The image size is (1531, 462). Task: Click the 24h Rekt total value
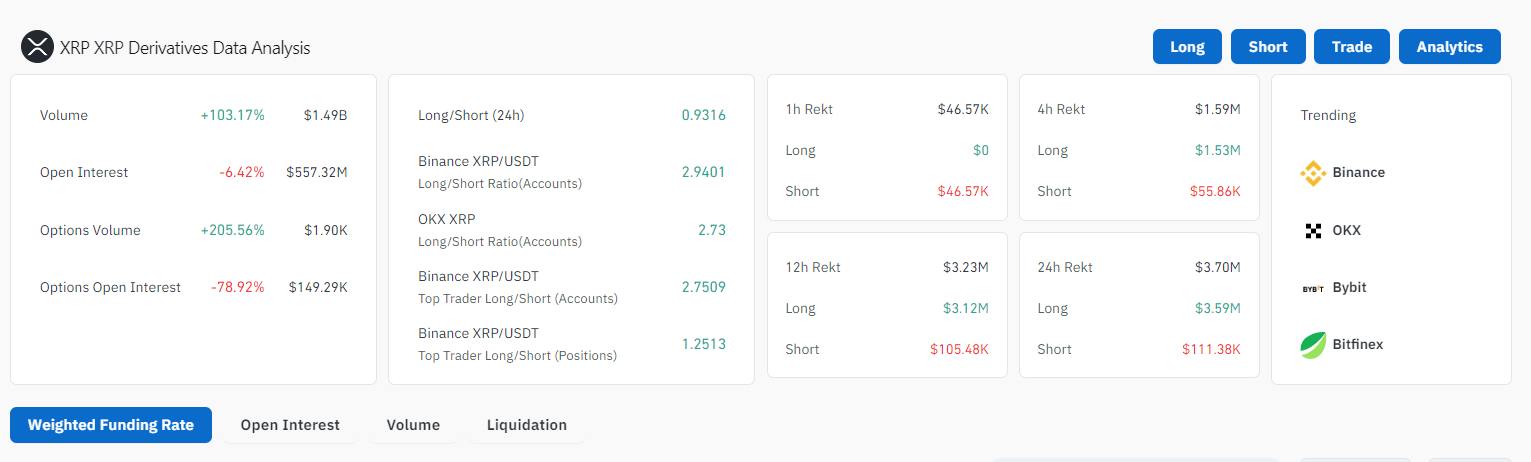click(x=1216, y=268)
